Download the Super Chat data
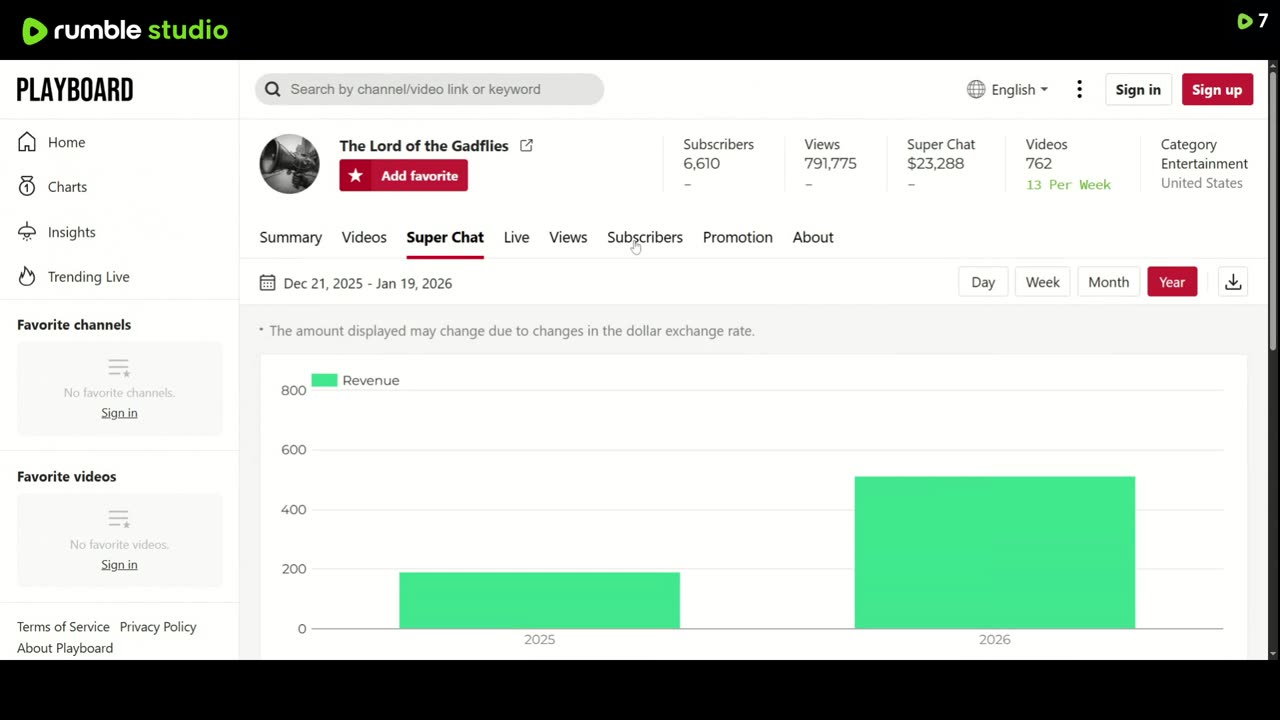 pyautogui.click(x=1233, y=282)
